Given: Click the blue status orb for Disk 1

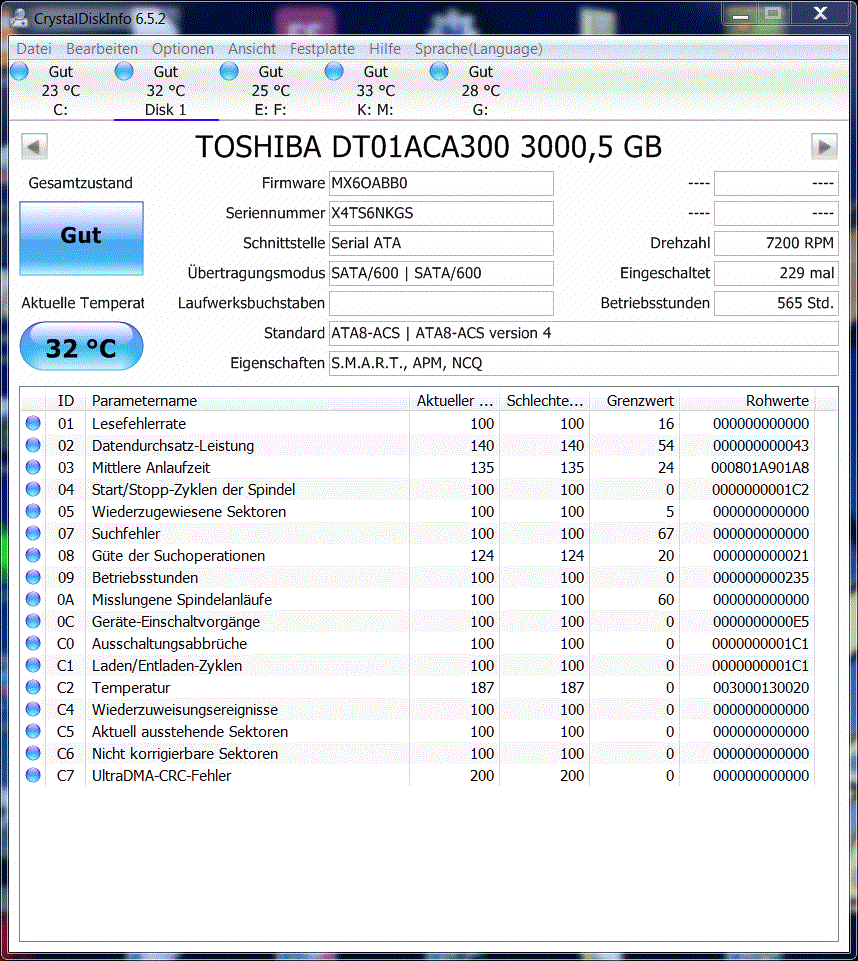Looking at the screenshot, I should [124, 71].
